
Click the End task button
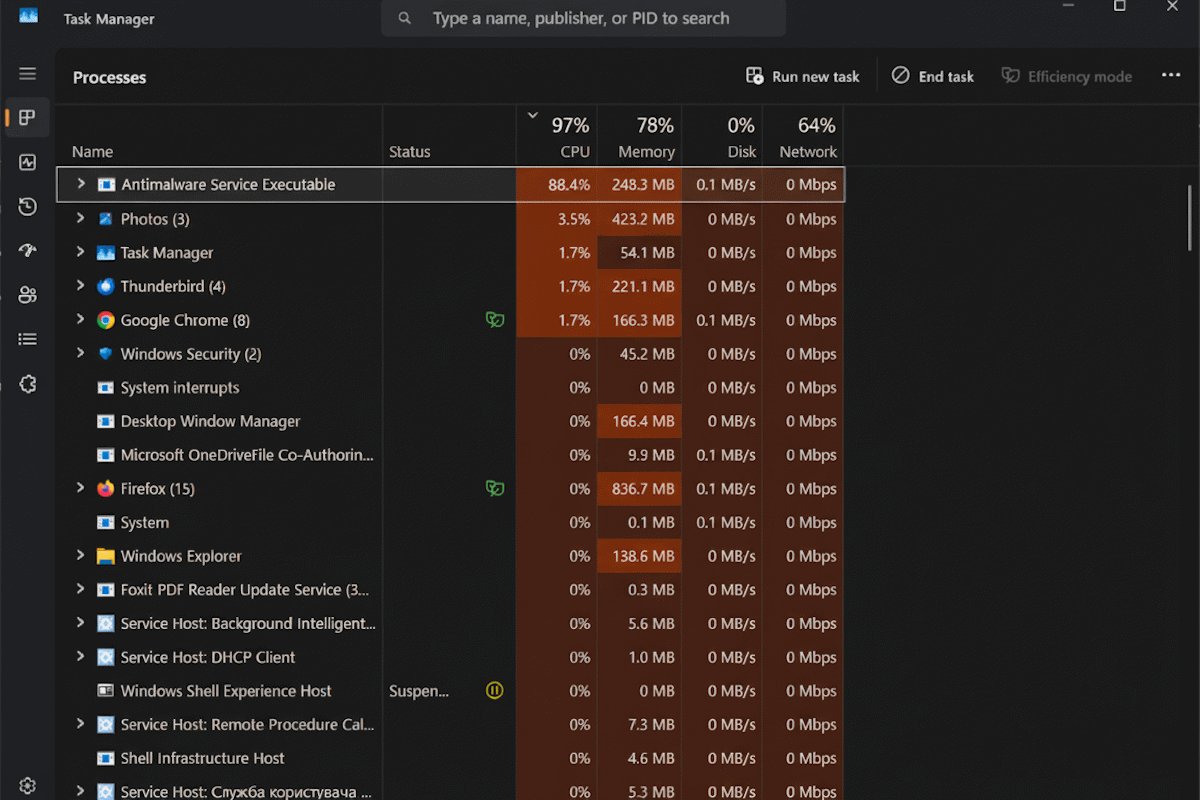tap(933, 76)
